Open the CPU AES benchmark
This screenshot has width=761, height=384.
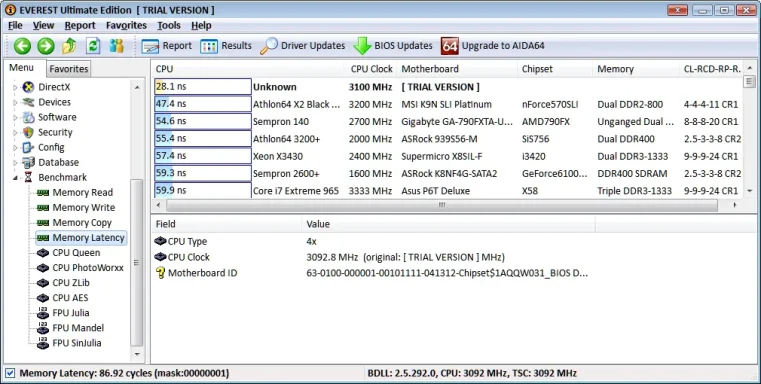[x=70, y=298]
